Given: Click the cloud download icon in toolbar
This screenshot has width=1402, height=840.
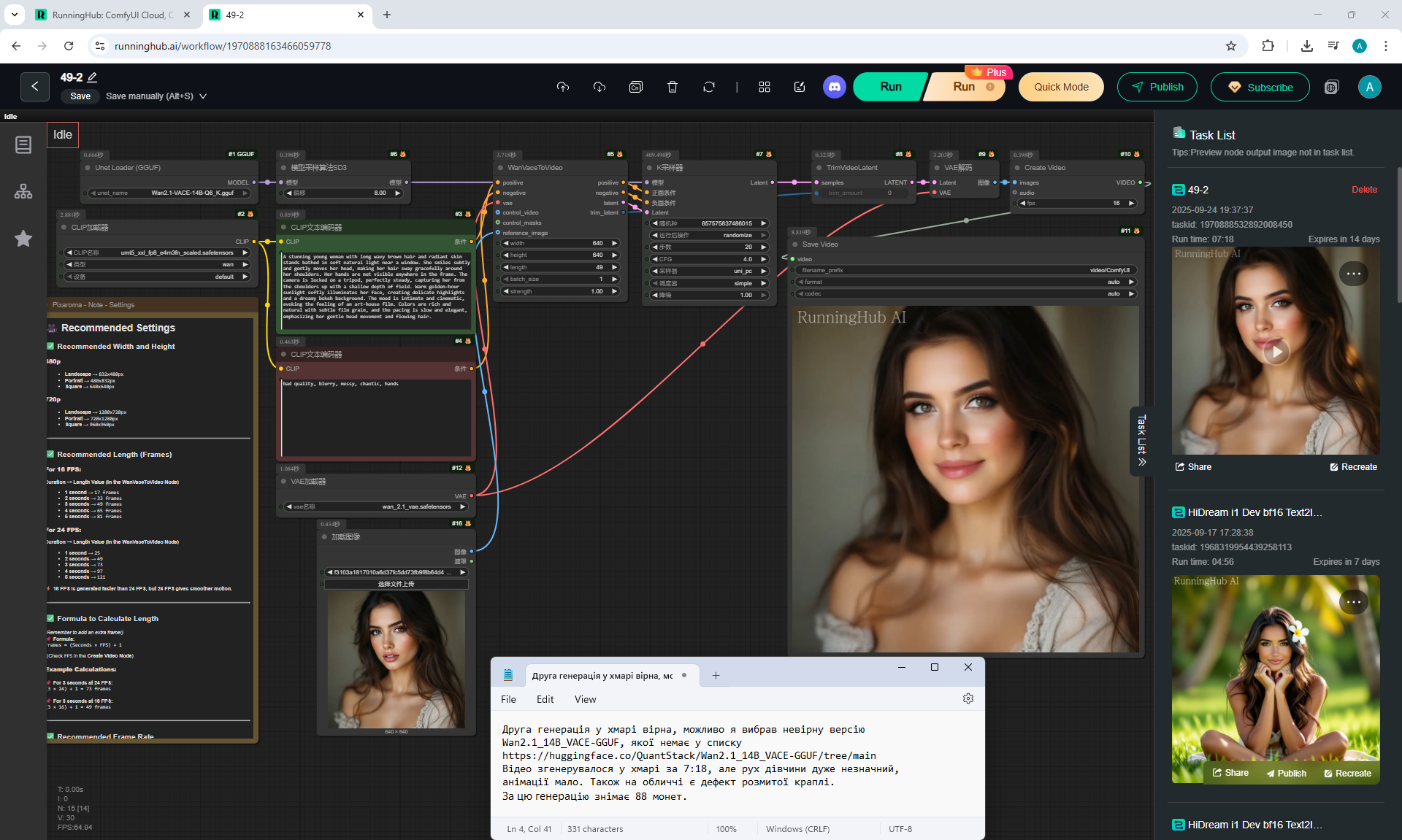Looking at the screenshot, I should tap(600, 87).
